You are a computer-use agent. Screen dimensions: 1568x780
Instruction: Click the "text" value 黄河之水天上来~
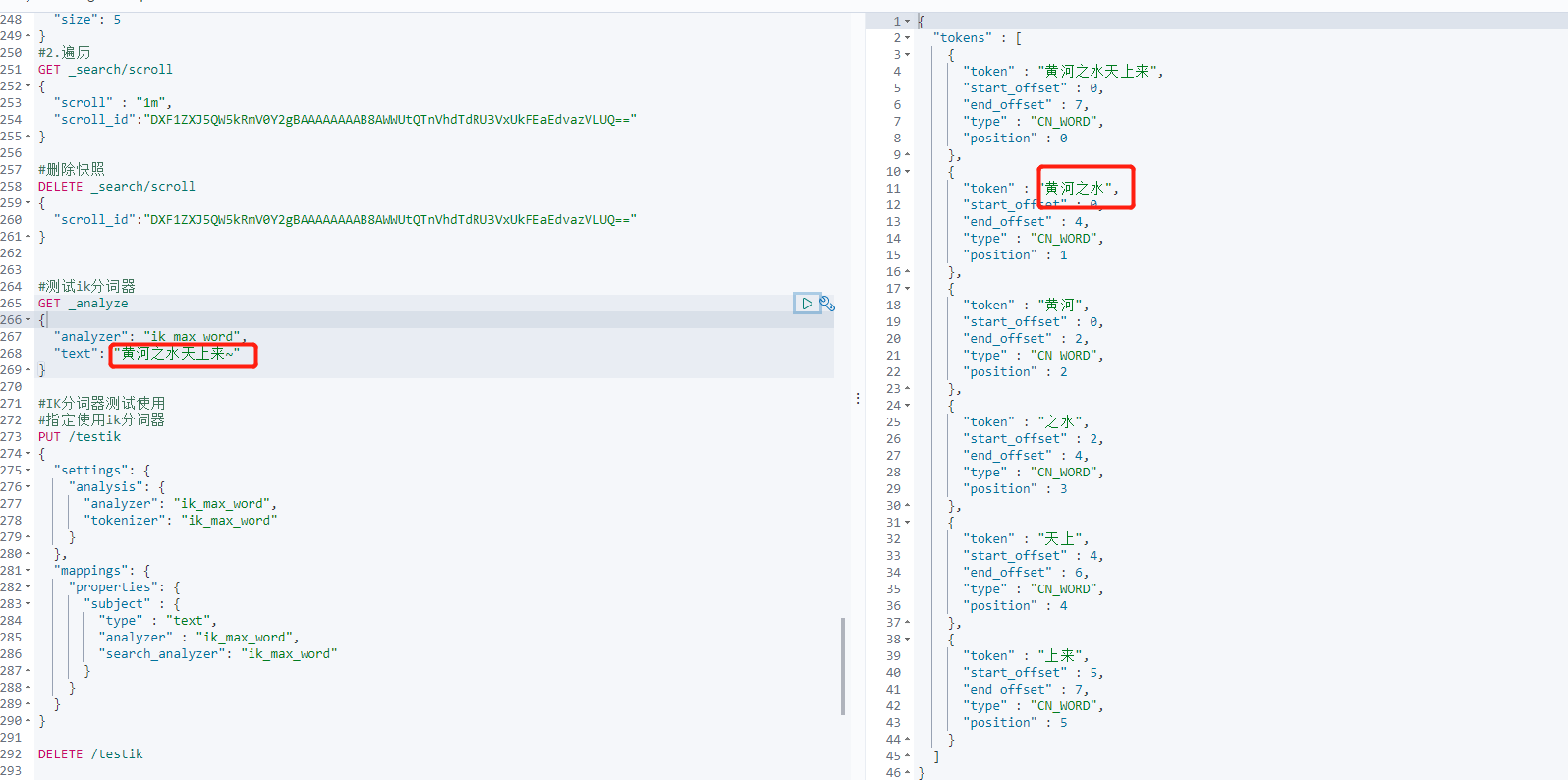pyautogui.click(x=177, y=354)
